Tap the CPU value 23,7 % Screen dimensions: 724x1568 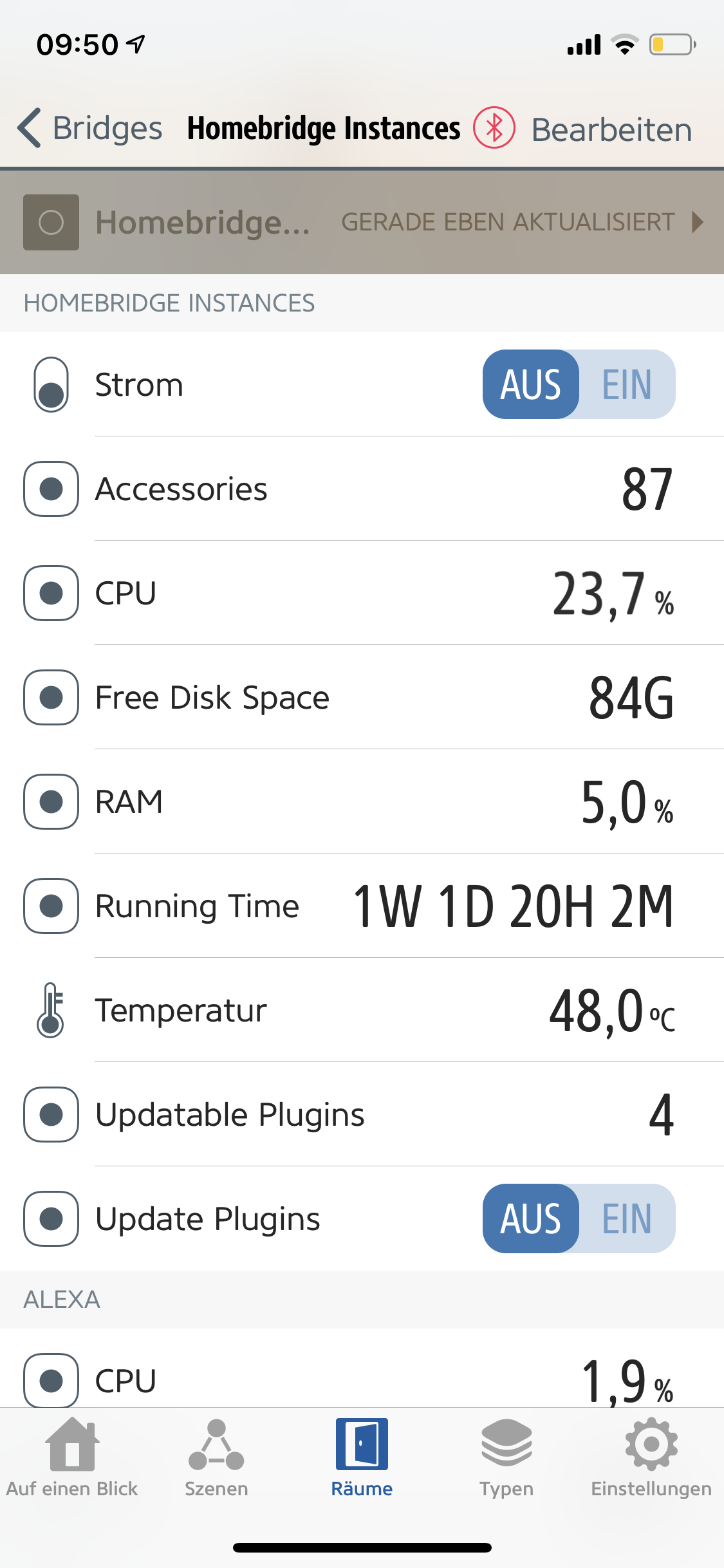(613, 594)
